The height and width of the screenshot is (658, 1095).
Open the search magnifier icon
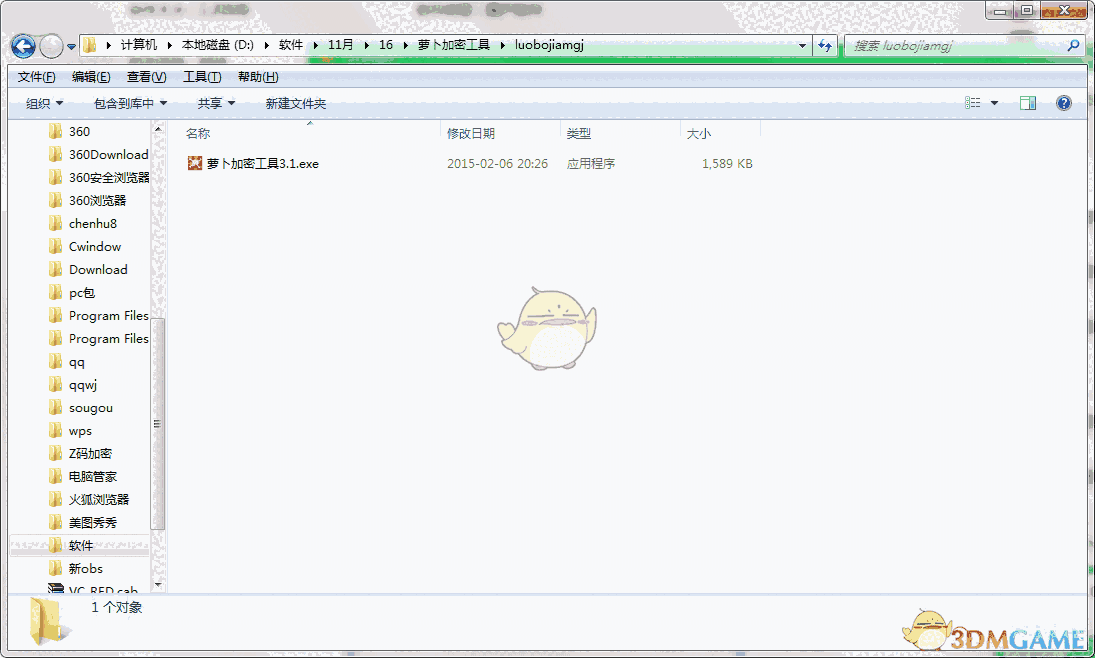click(1073, 46)
